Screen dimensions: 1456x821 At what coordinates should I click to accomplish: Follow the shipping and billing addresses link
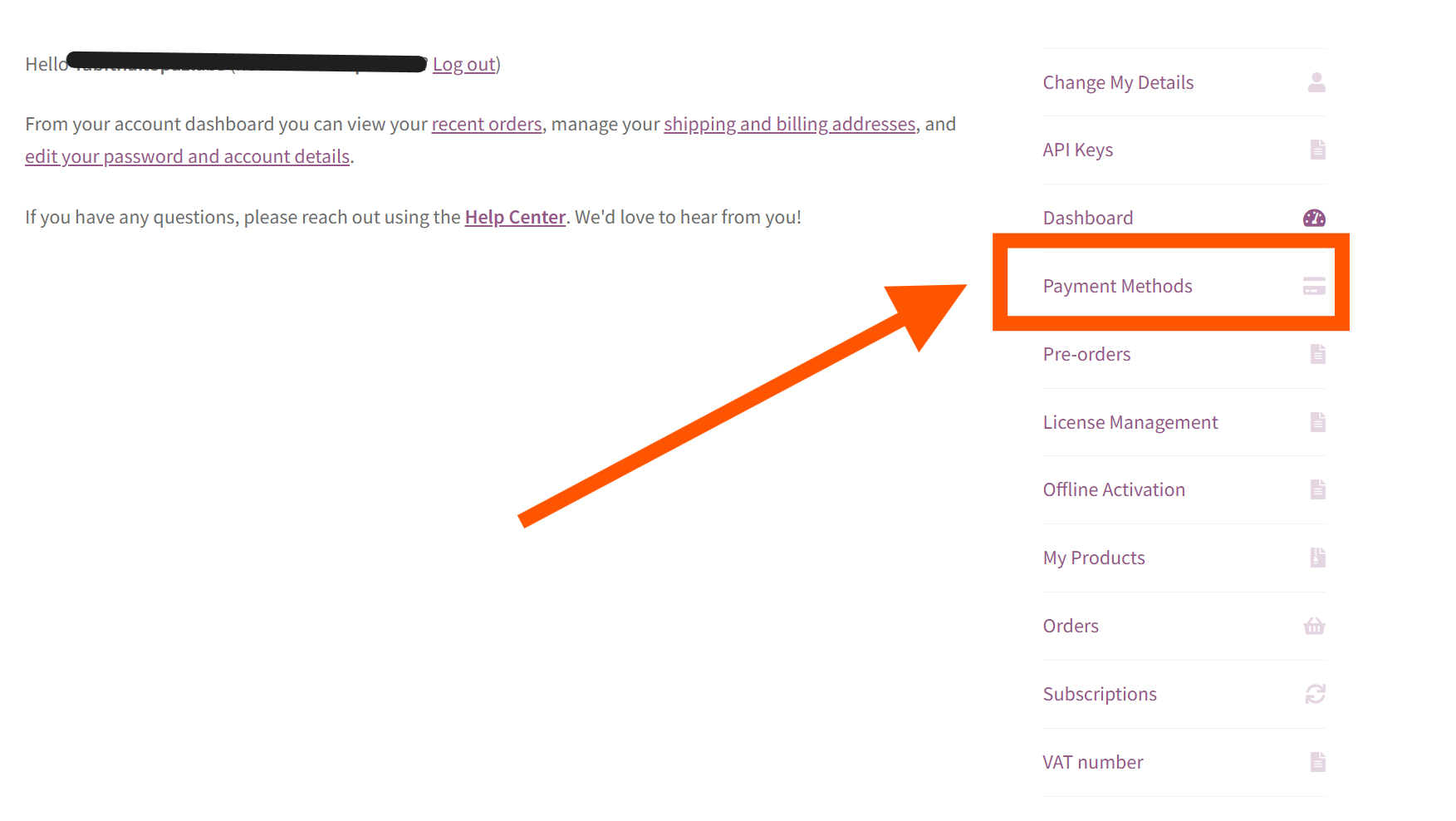click(790, 124)
